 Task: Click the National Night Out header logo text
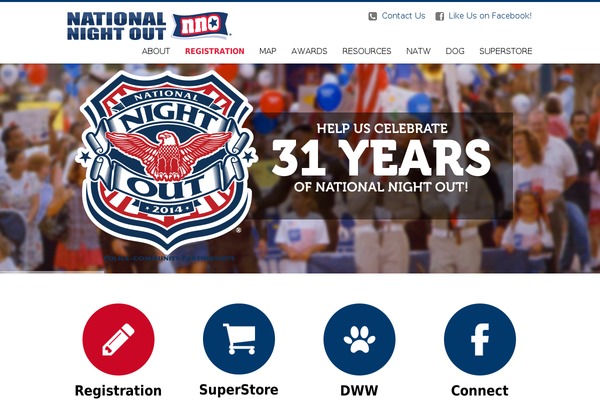[x=116, y=26]
